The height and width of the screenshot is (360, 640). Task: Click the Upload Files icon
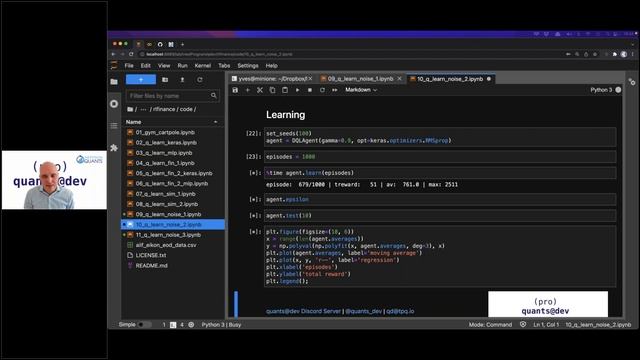point(182,80)
